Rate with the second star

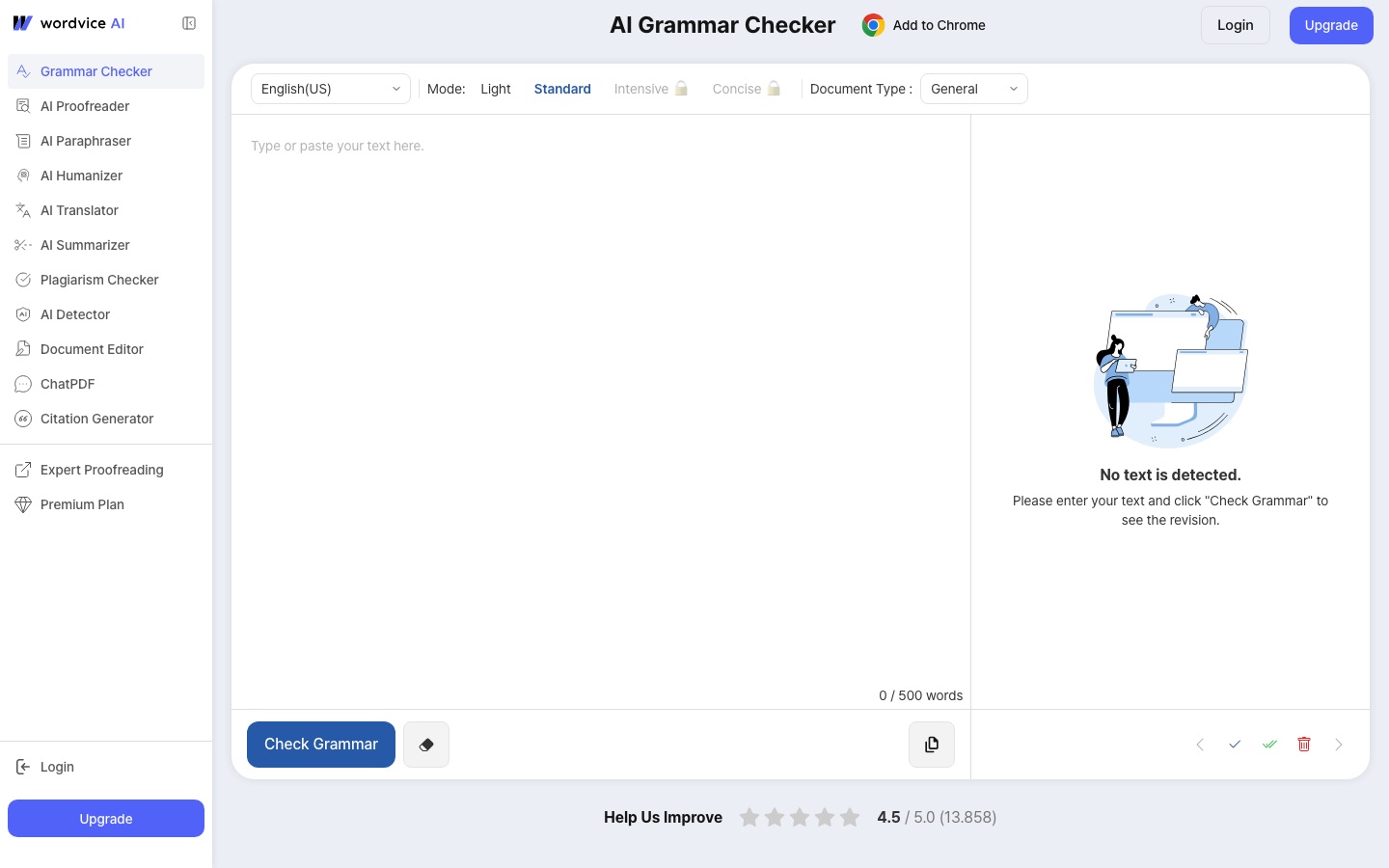pos(775,818)
